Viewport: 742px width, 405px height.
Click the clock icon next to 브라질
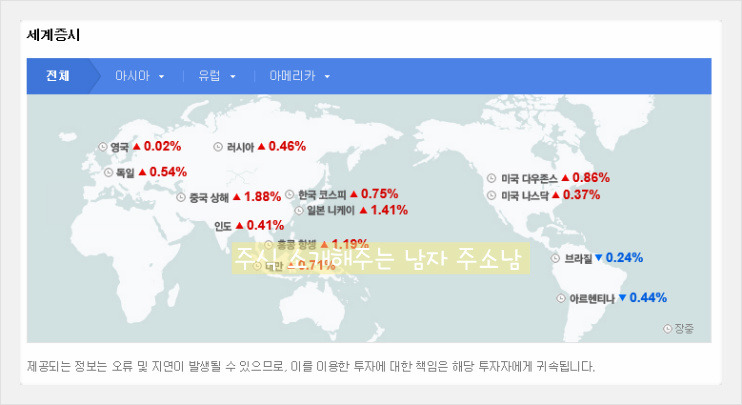(557, 258)
